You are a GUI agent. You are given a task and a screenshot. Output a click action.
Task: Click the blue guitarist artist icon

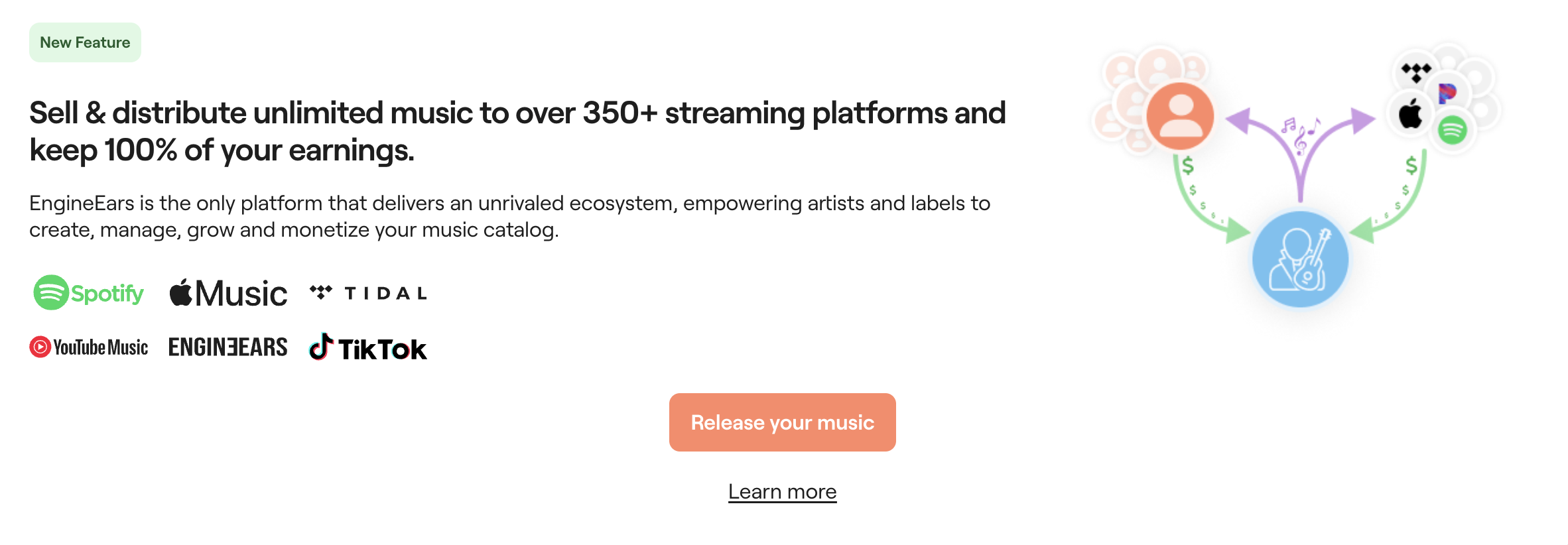(1299, 259)
